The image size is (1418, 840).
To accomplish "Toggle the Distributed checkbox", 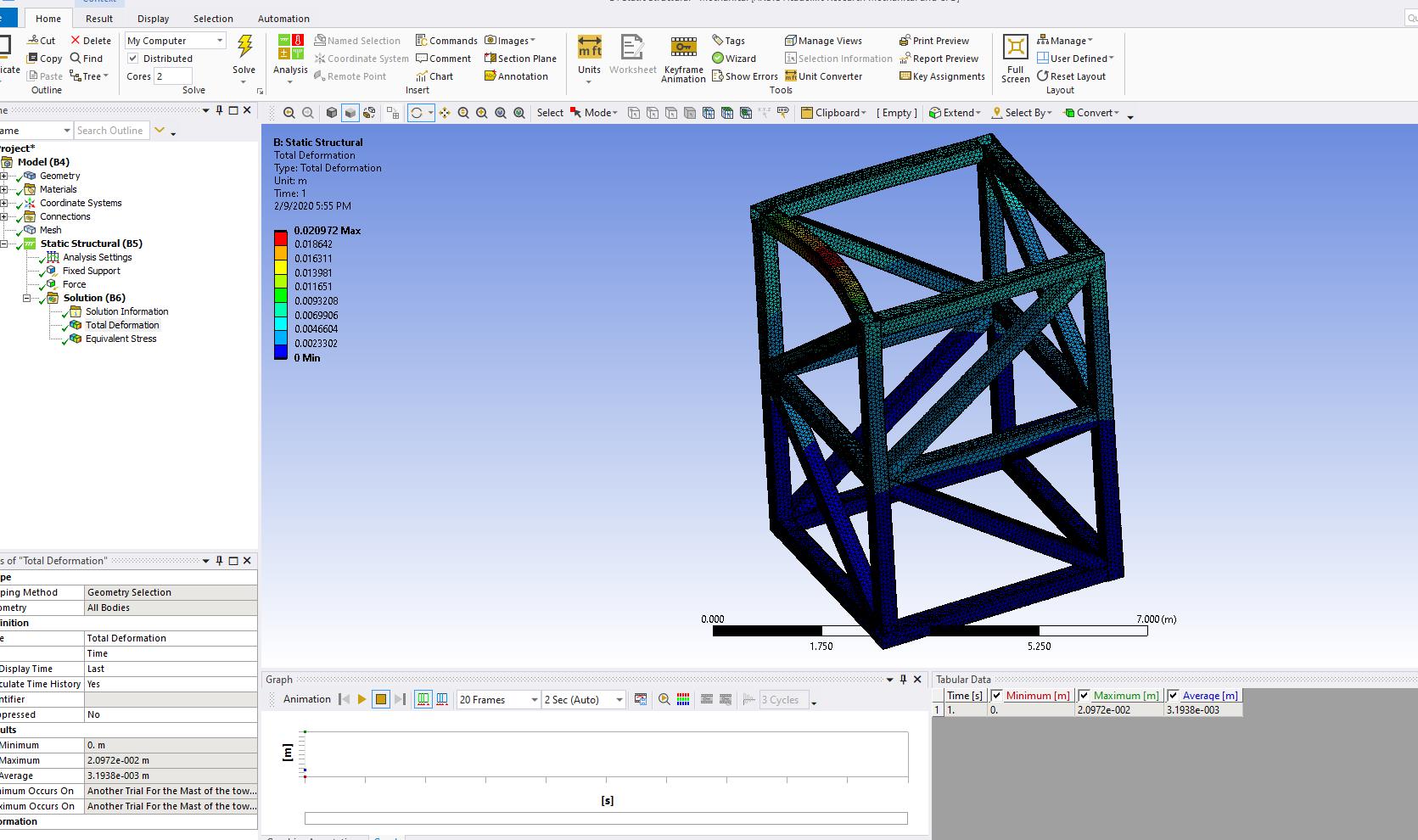I will pyautogui.click(x=133, y=59).
